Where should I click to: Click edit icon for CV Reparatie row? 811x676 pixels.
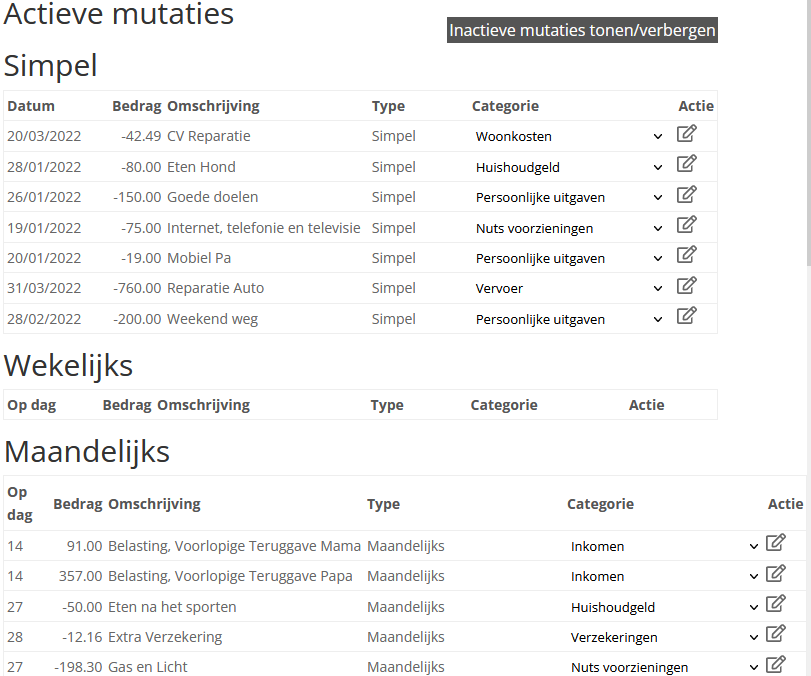(686, 134)
